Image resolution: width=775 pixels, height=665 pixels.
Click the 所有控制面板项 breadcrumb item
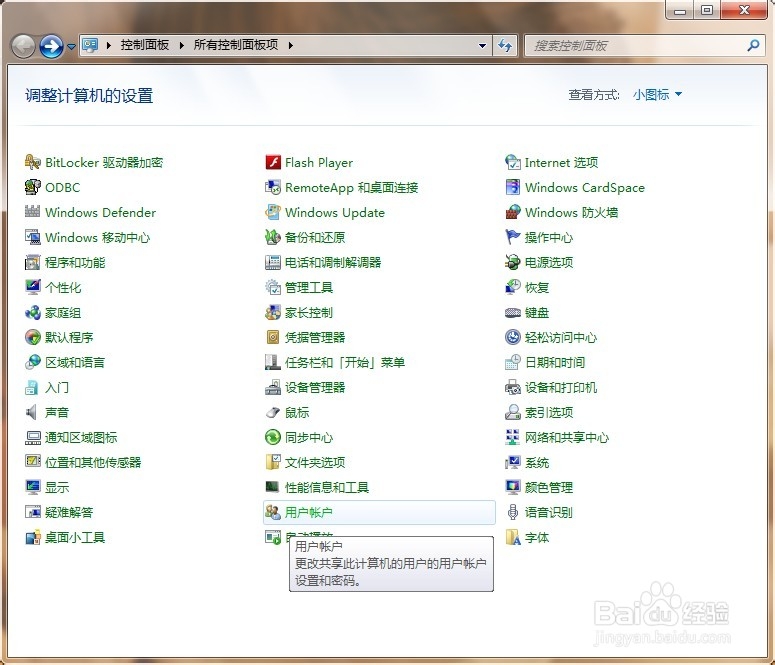(236, 45)
